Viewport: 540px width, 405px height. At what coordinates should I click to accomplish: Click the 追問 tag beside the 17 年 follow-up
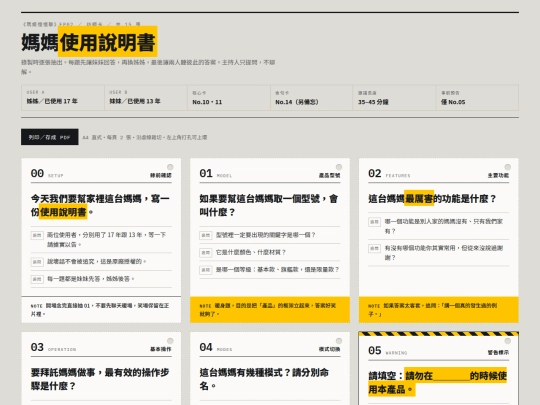coord(37,235)
